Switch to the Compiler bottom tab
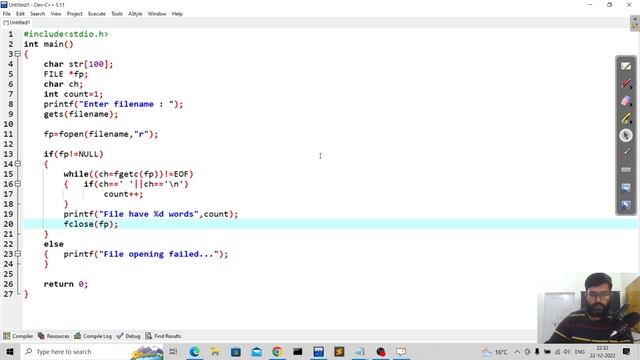This screenshot has width=640, height=360. coord(18,336)
